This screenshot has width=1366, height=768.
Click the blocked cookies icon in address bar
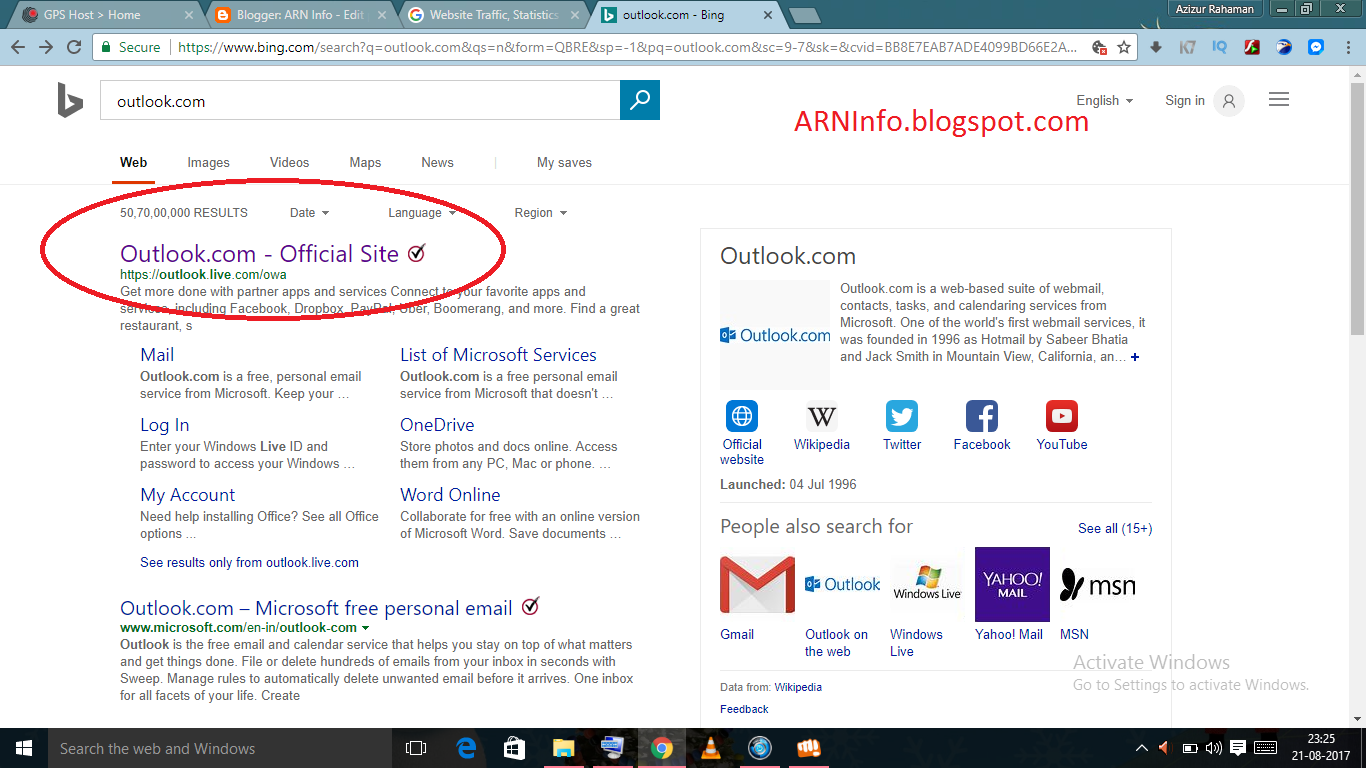point(1099,47)
